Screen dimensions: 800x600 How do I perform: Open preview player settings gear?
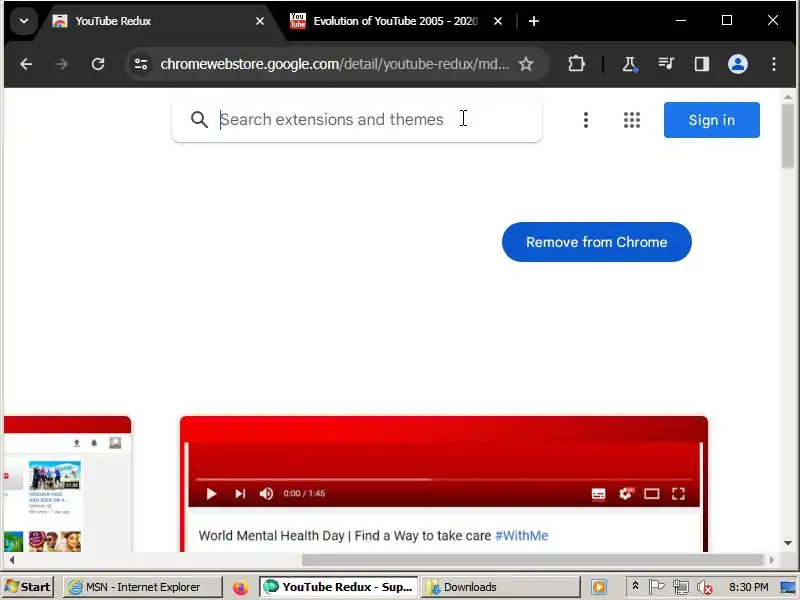tap(626, 494)
